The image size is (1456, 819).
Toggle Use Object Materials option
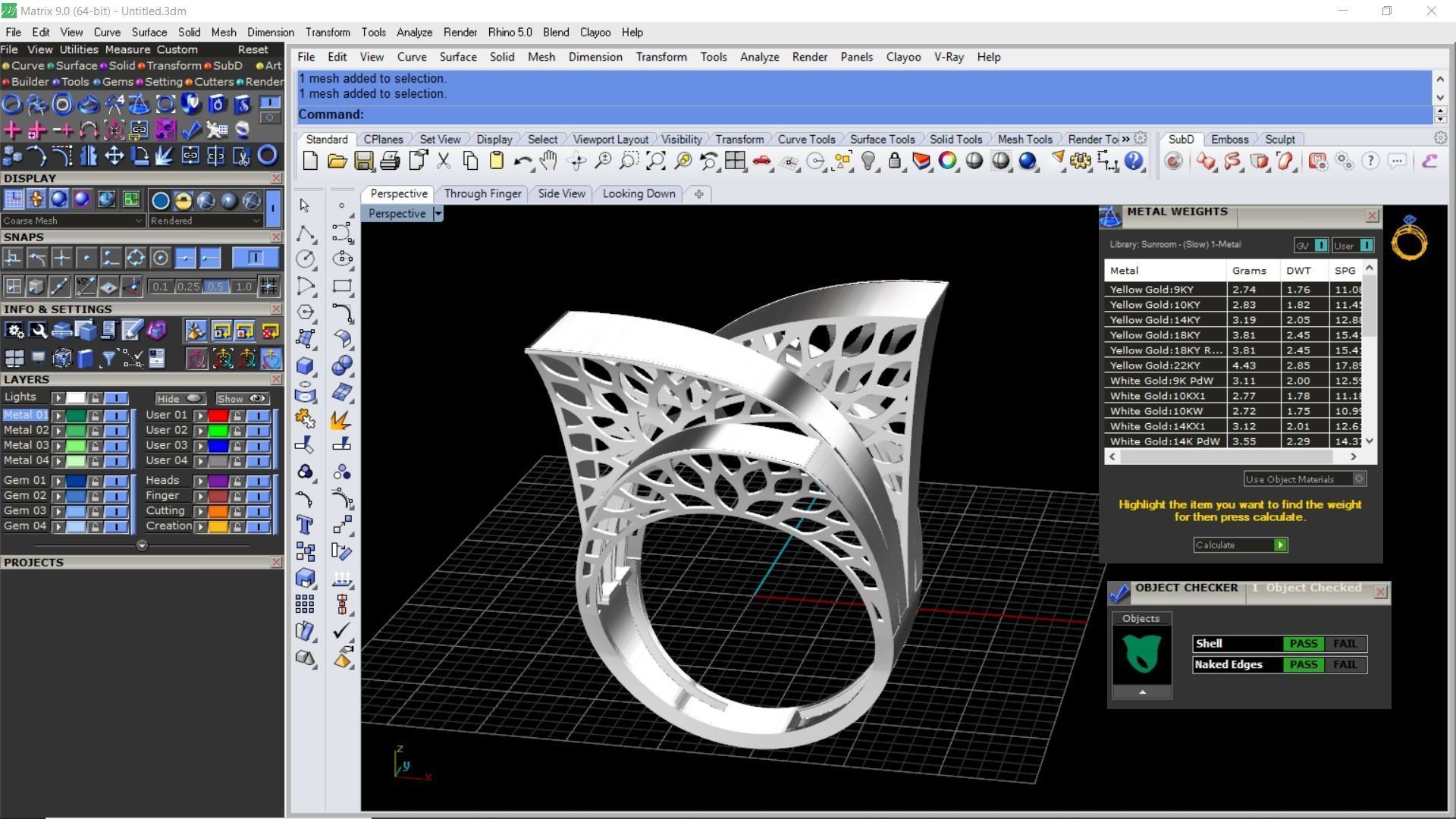(x=1305, y=479)
